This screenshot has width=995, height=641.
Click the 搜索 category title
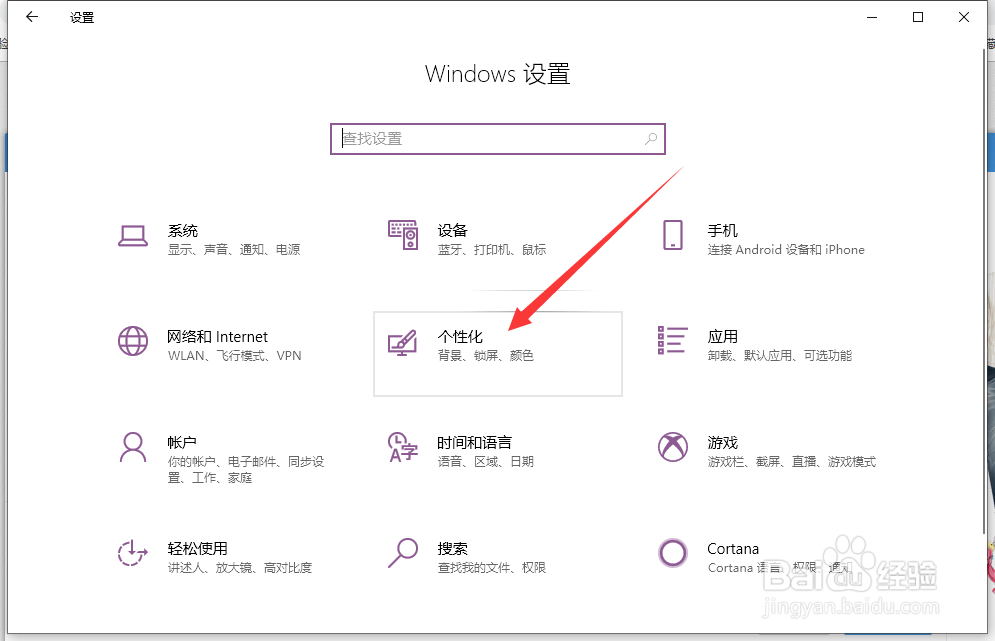[452, 548]
